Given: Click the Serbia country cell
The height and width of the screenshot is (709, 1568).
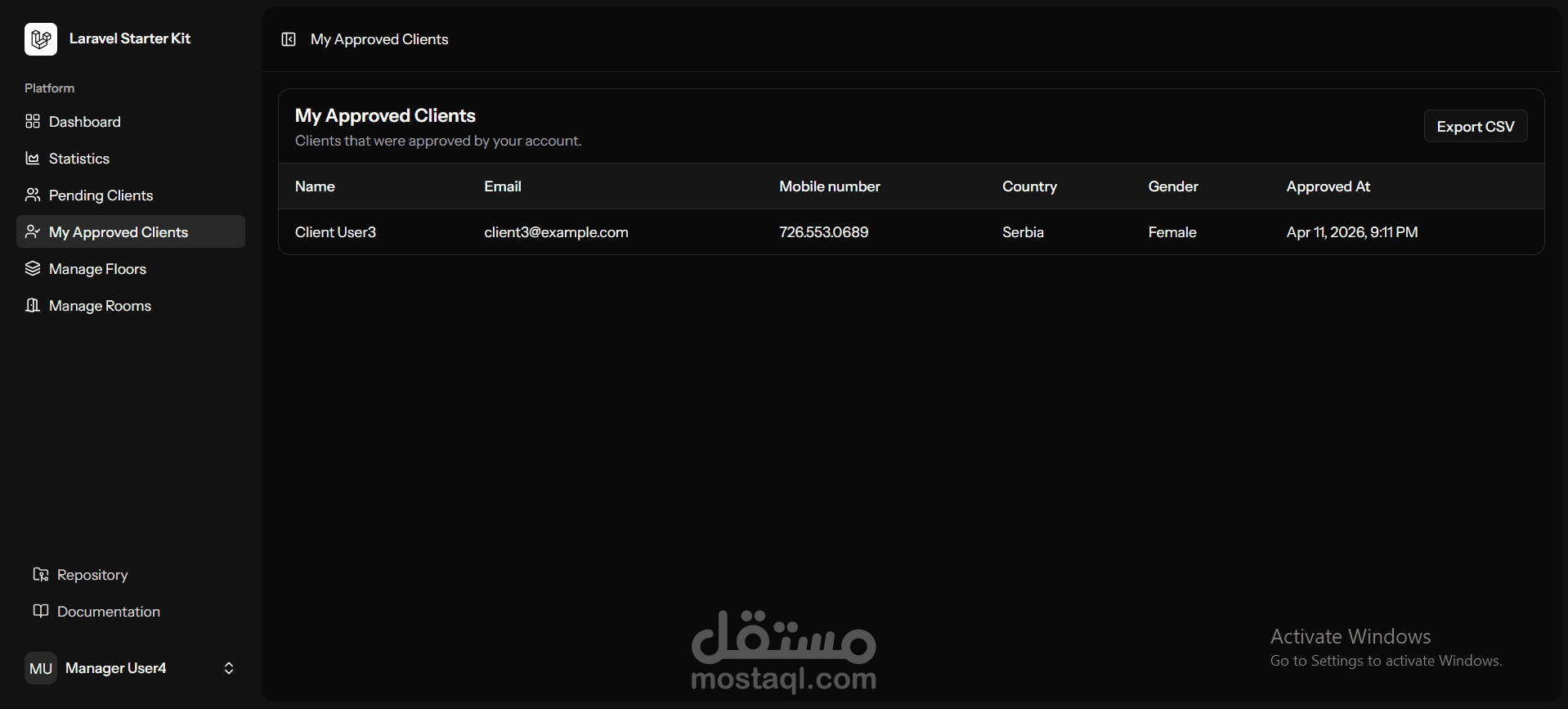Looking at the screenshot, I should click(1023, 232).
